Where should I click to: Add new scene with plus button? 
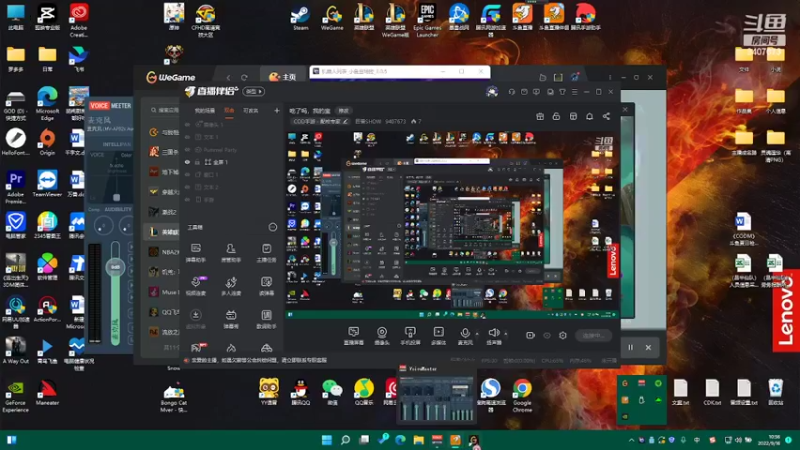[277, 110]
